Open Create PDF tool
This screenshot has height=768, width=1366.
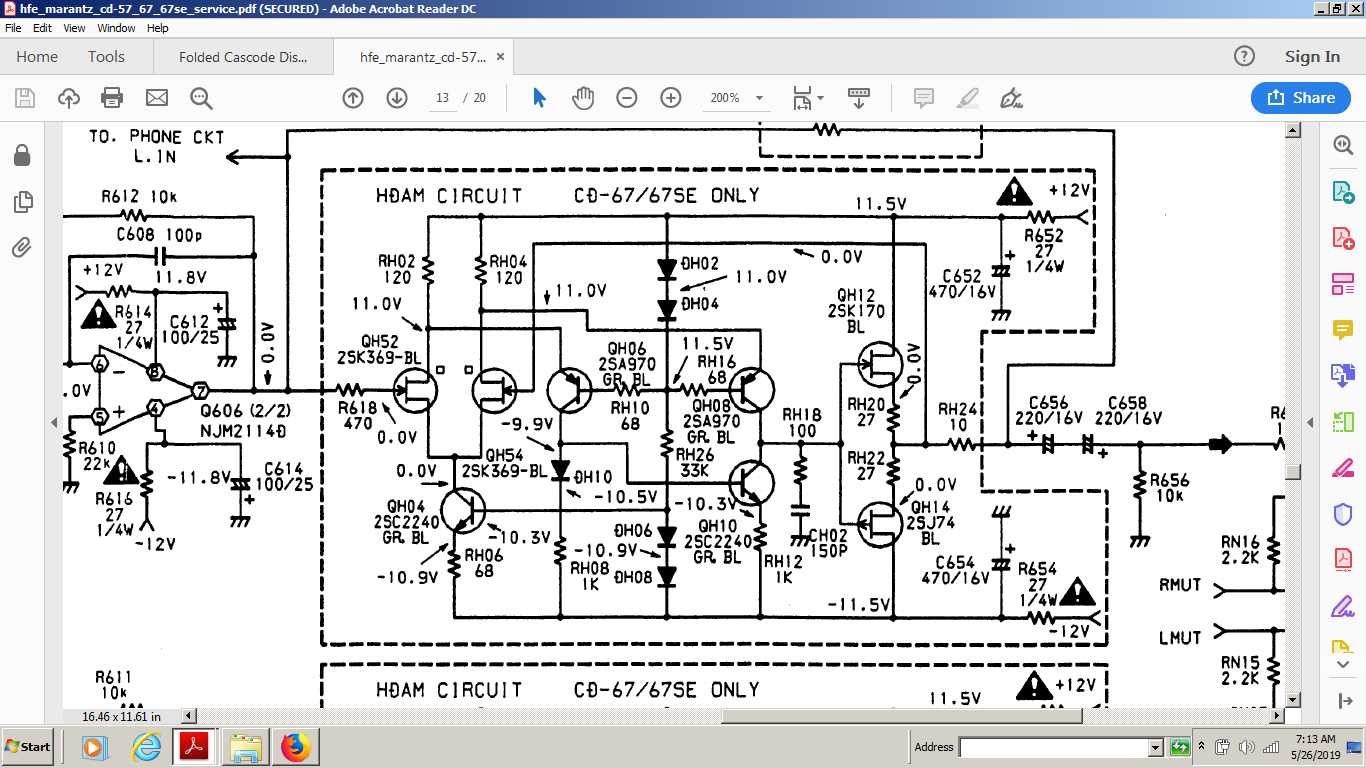1342,238
